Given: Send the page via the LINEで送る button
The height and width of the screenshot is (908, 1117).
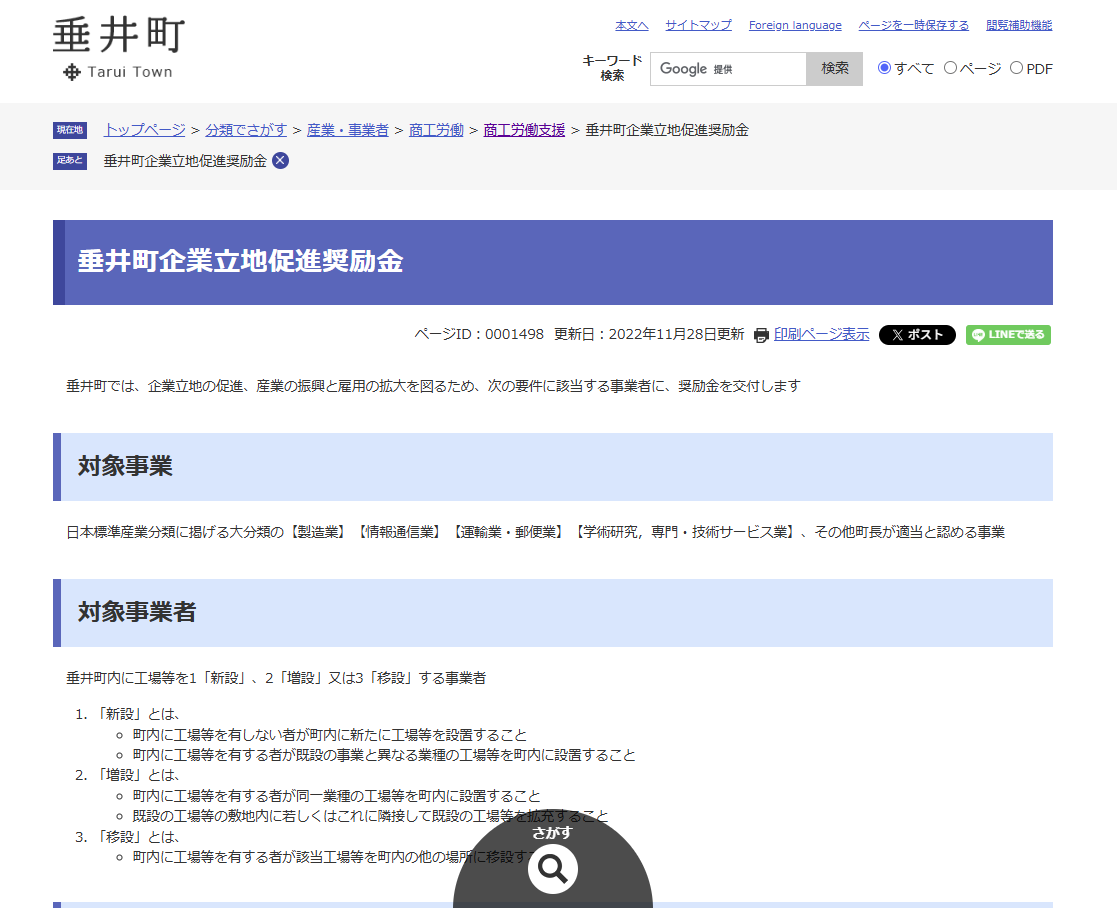Looking at the screenshot, I should 1008,335.
